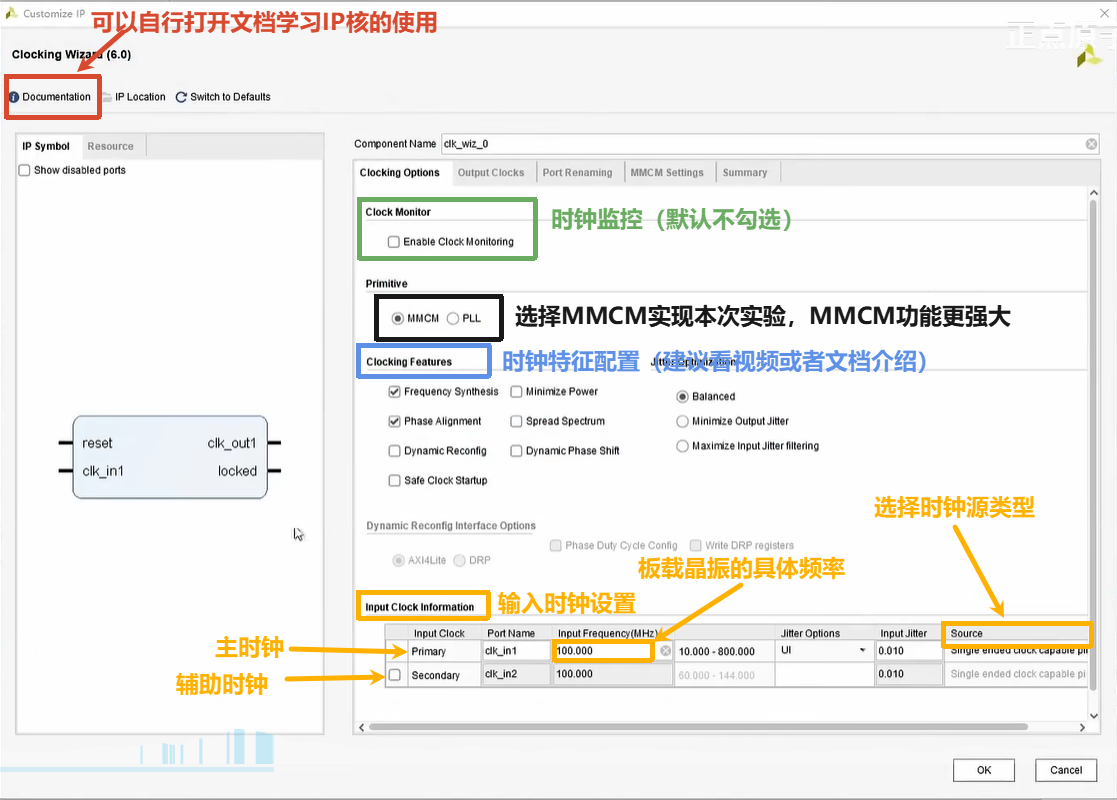Enable Minimize Power checkbox
Viewport: 1117px width, 800px height.
coord(516,391)
